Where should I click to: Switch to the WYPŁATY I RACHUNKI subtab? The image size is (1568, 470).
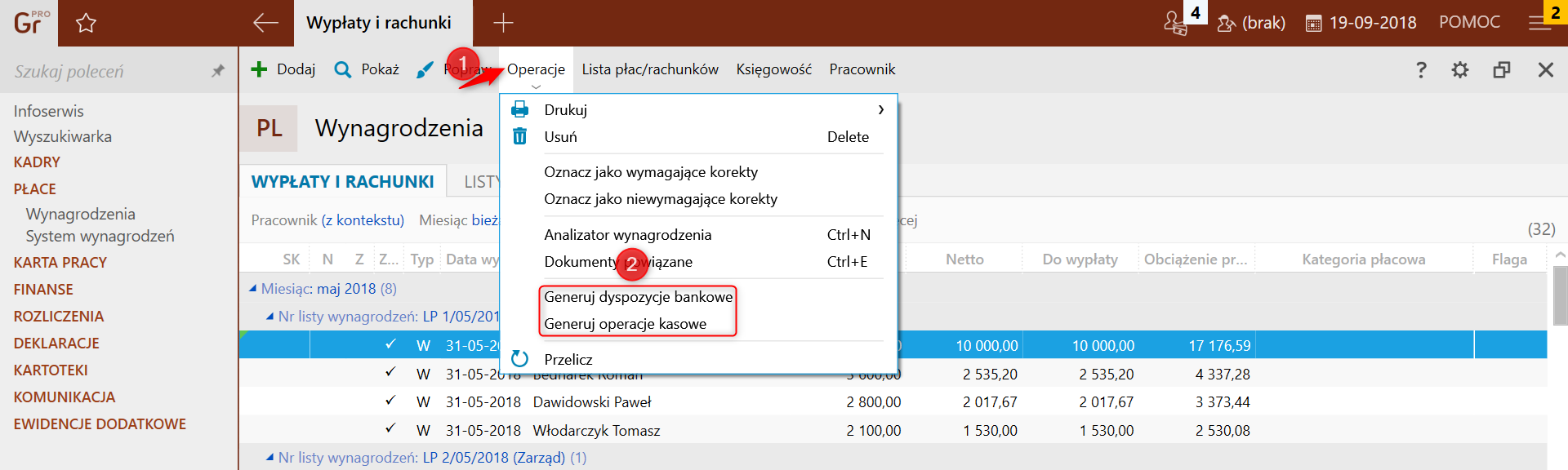click(343, 181)
